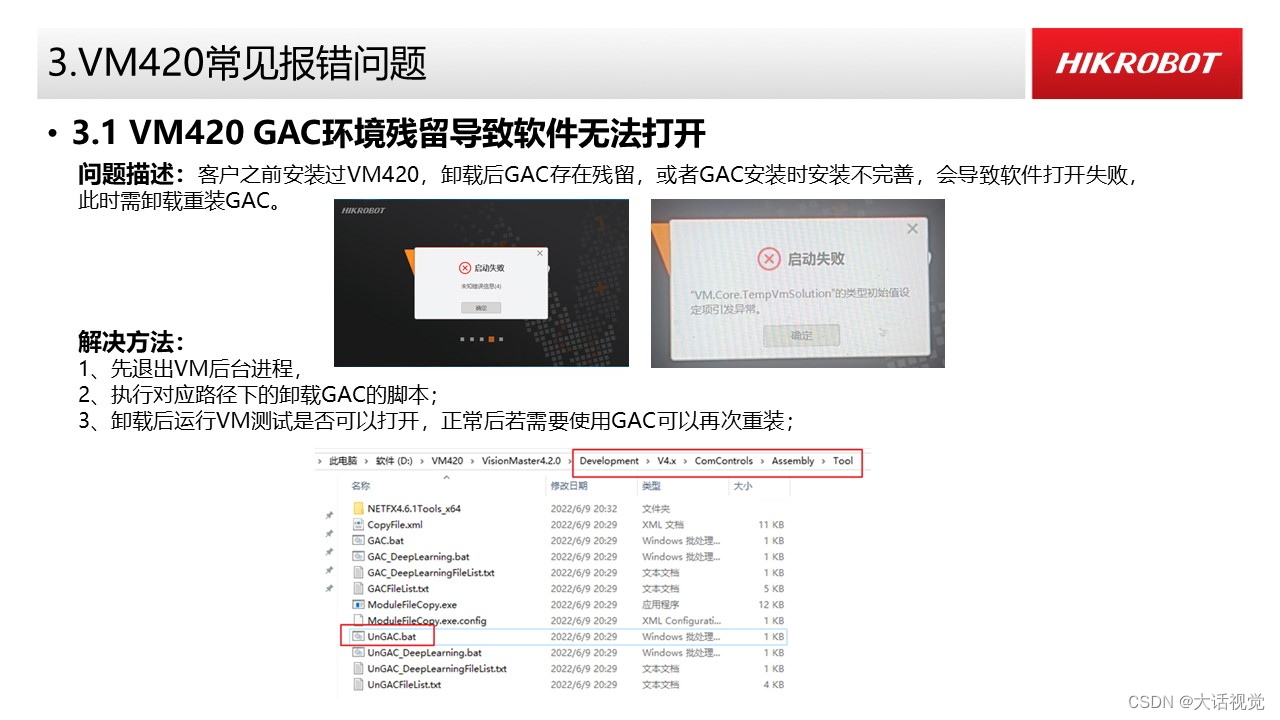1280x720 pixels.
Task: Navigate to VM420 breadcrumb segment
Action: pyautogui.click(x=447, y=461)
